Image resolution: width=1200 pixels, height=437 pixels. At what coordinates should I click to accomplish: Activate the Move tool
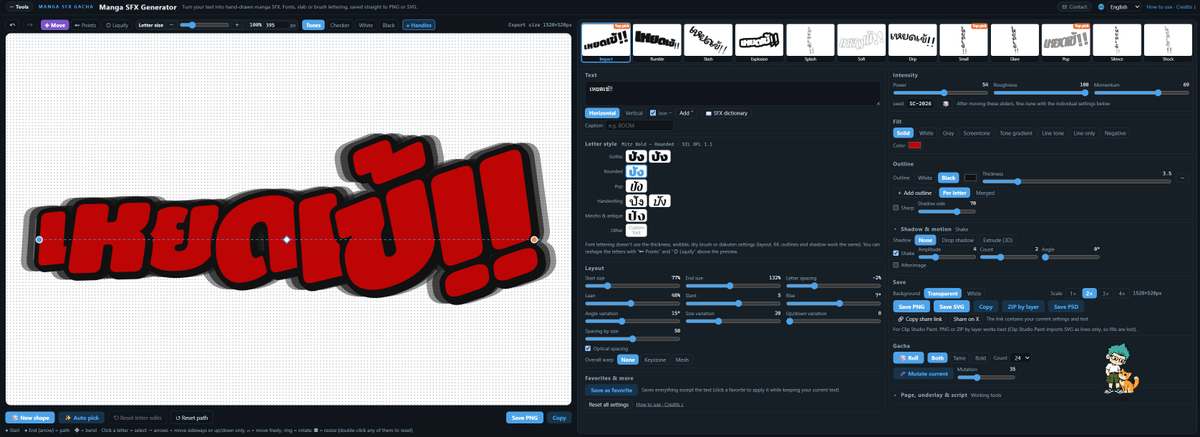coord(55,24)
